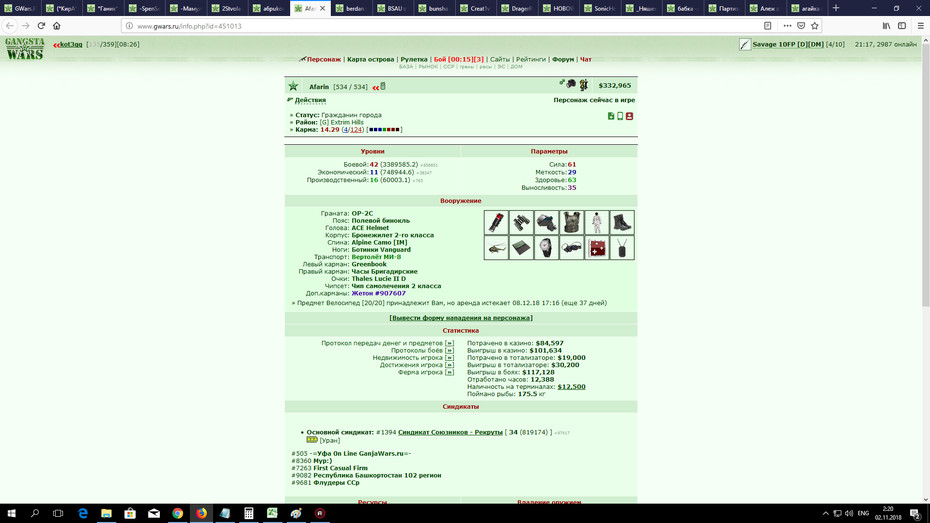
Task: Click the OP-2C grenade item icon
Action: [x=496, y=222]
